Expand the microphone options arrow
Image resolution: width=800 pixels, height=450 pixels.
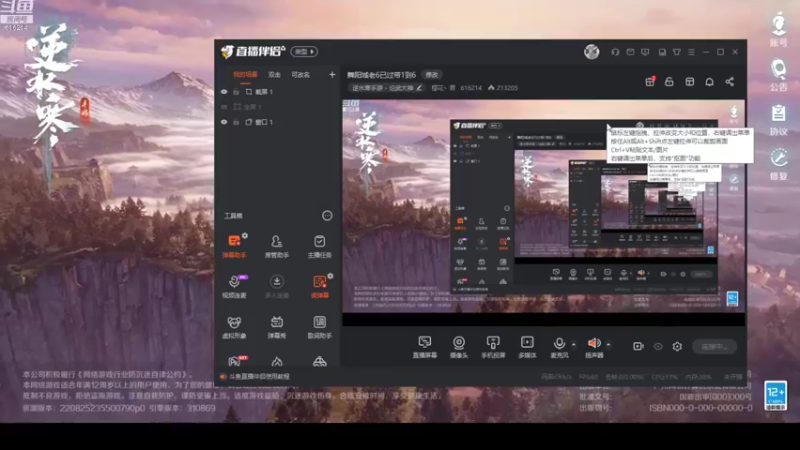point(573,344)
